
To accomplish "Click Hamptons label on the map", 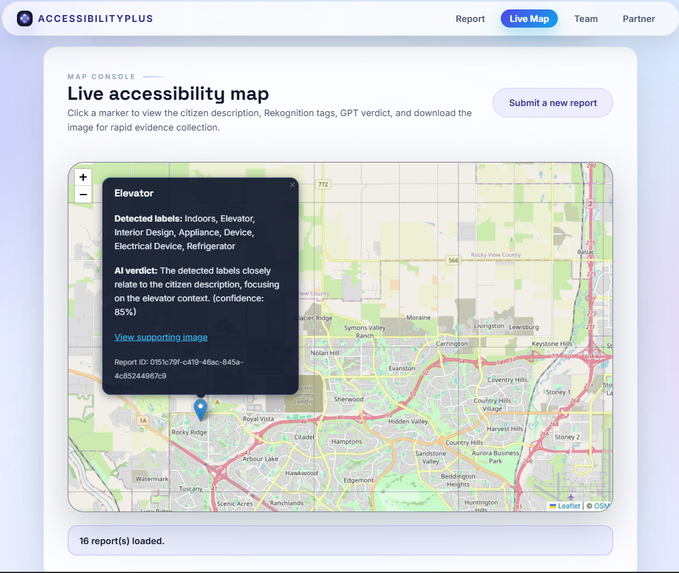I will click(x=346, y=442).
